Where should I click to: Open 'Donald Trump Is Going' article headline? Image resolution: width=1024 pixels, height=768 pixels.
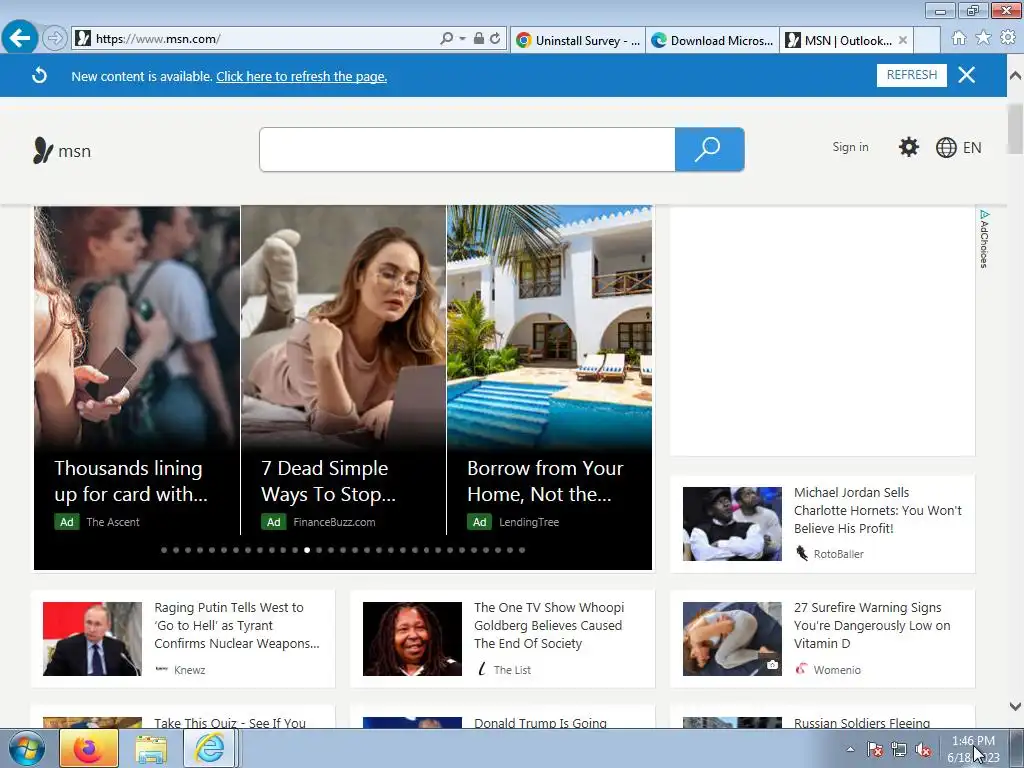[540, 722]
